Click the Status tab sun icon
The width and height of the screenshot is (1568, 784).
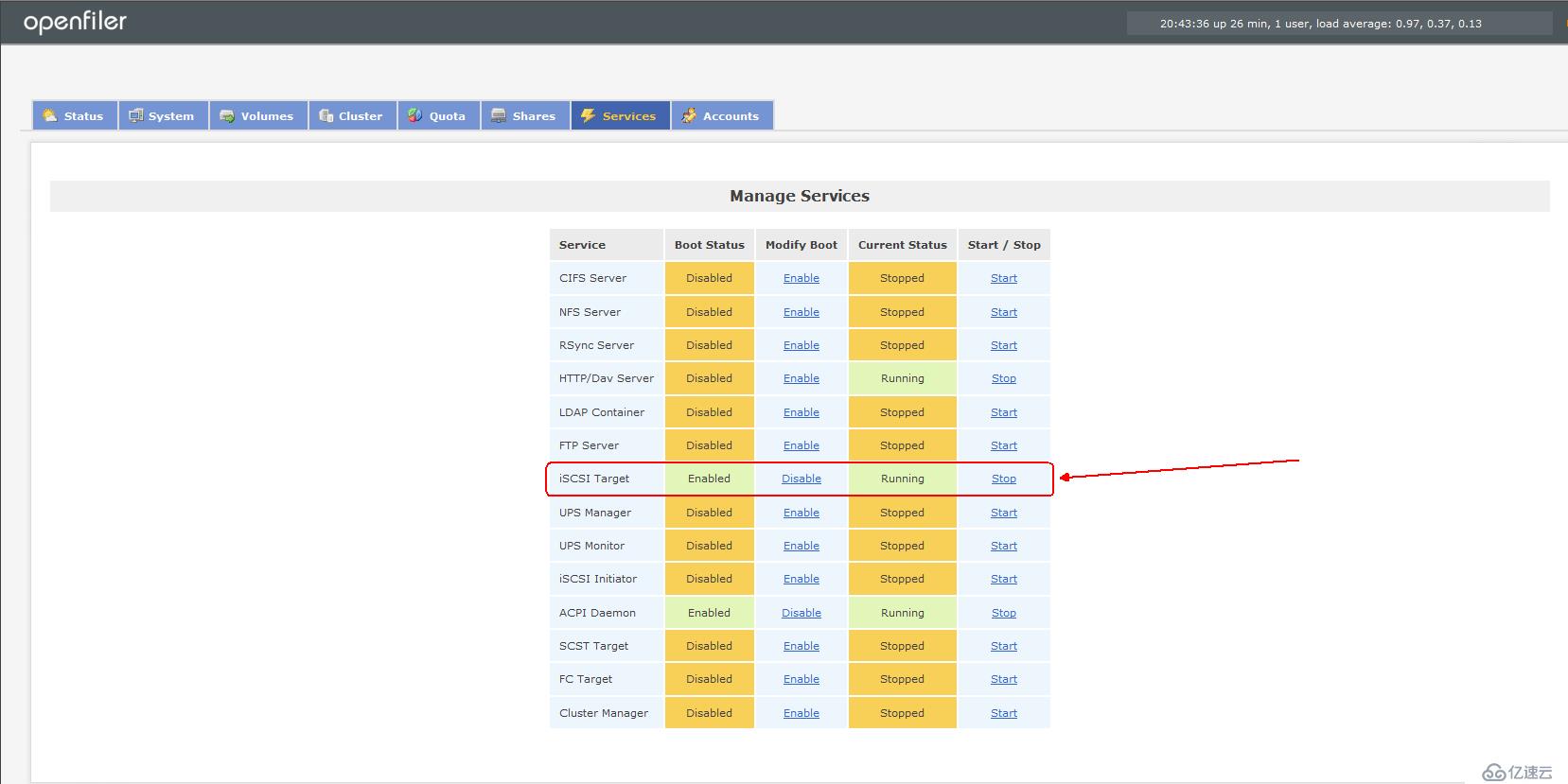pos(50,115)
